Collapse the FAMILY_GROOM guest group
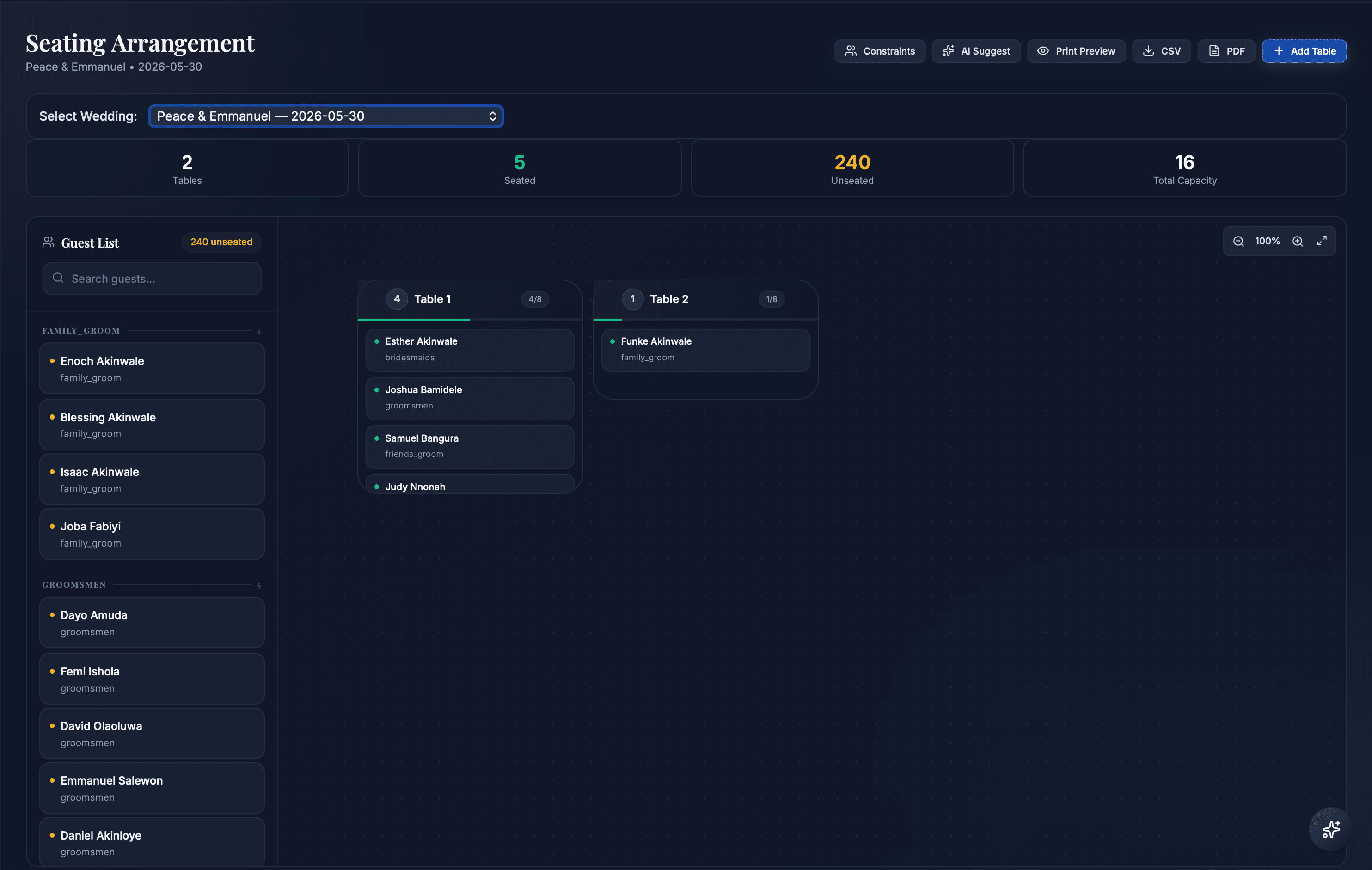 [x=81, y=330]
